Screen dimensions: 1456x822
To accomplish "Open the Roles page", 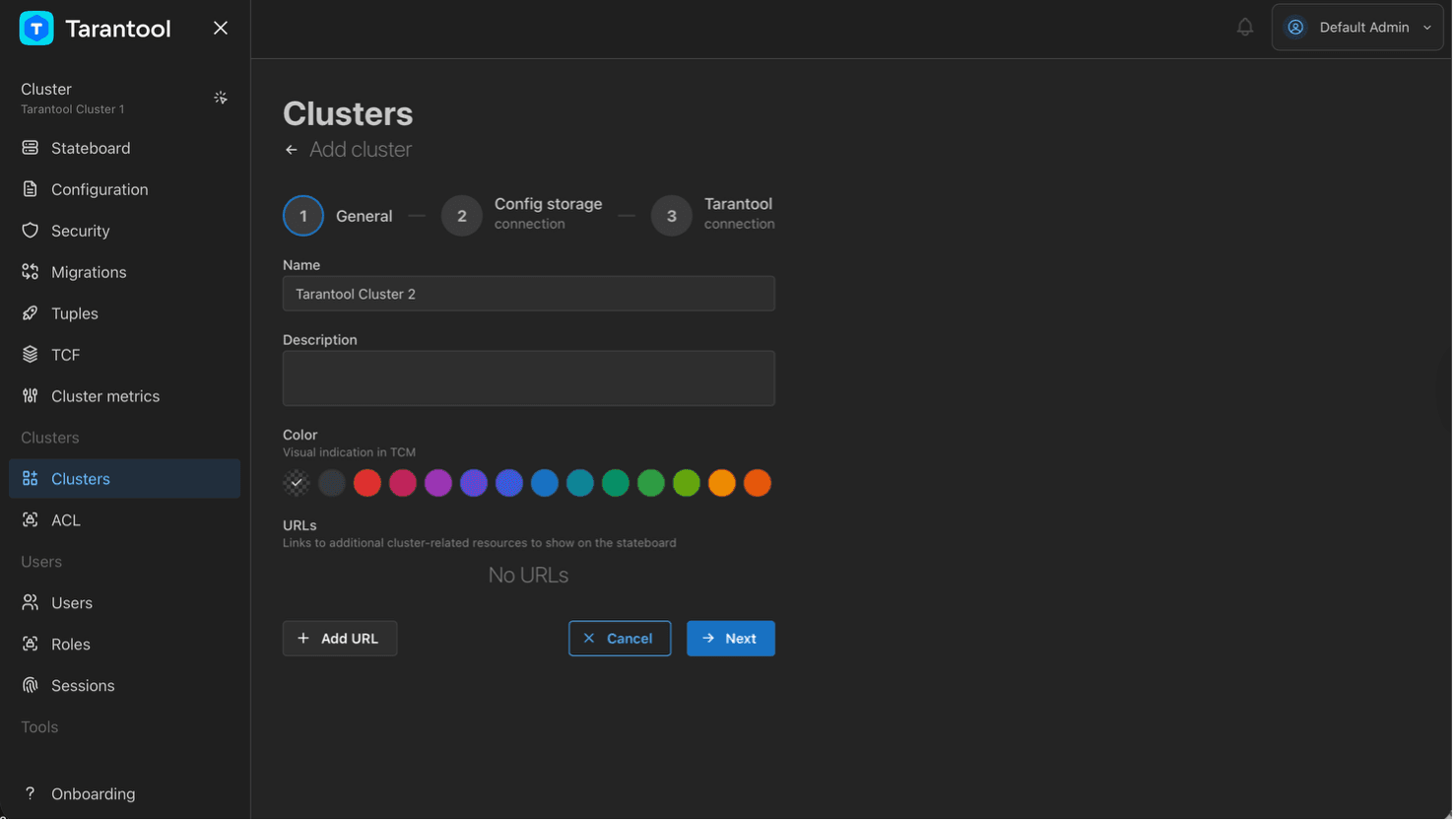I will 125,645.
